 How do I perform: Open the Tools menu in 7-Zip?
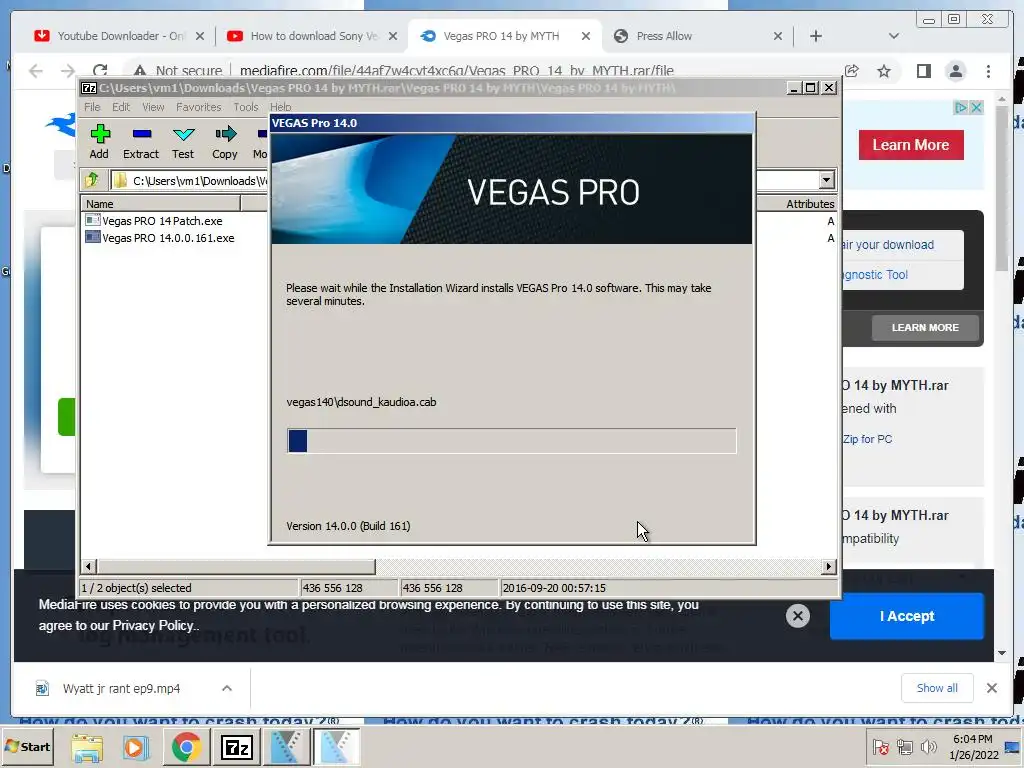pos(246,107)
